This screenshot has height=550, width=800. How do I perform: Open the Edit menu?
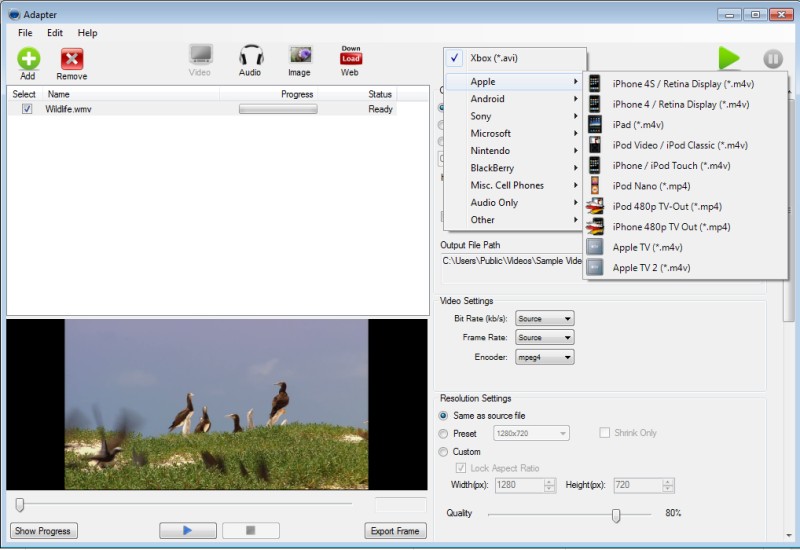pos(55,33)
